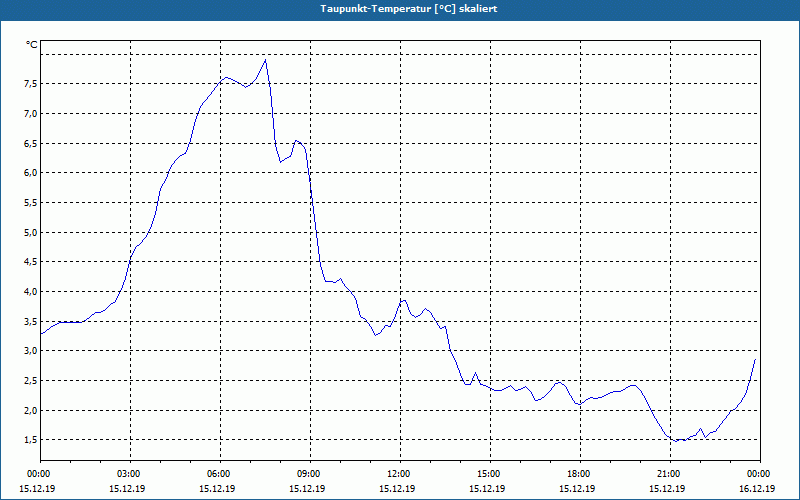
Task: Click the 15.12.19 date beneath 03:00
Action: point(127,489)
